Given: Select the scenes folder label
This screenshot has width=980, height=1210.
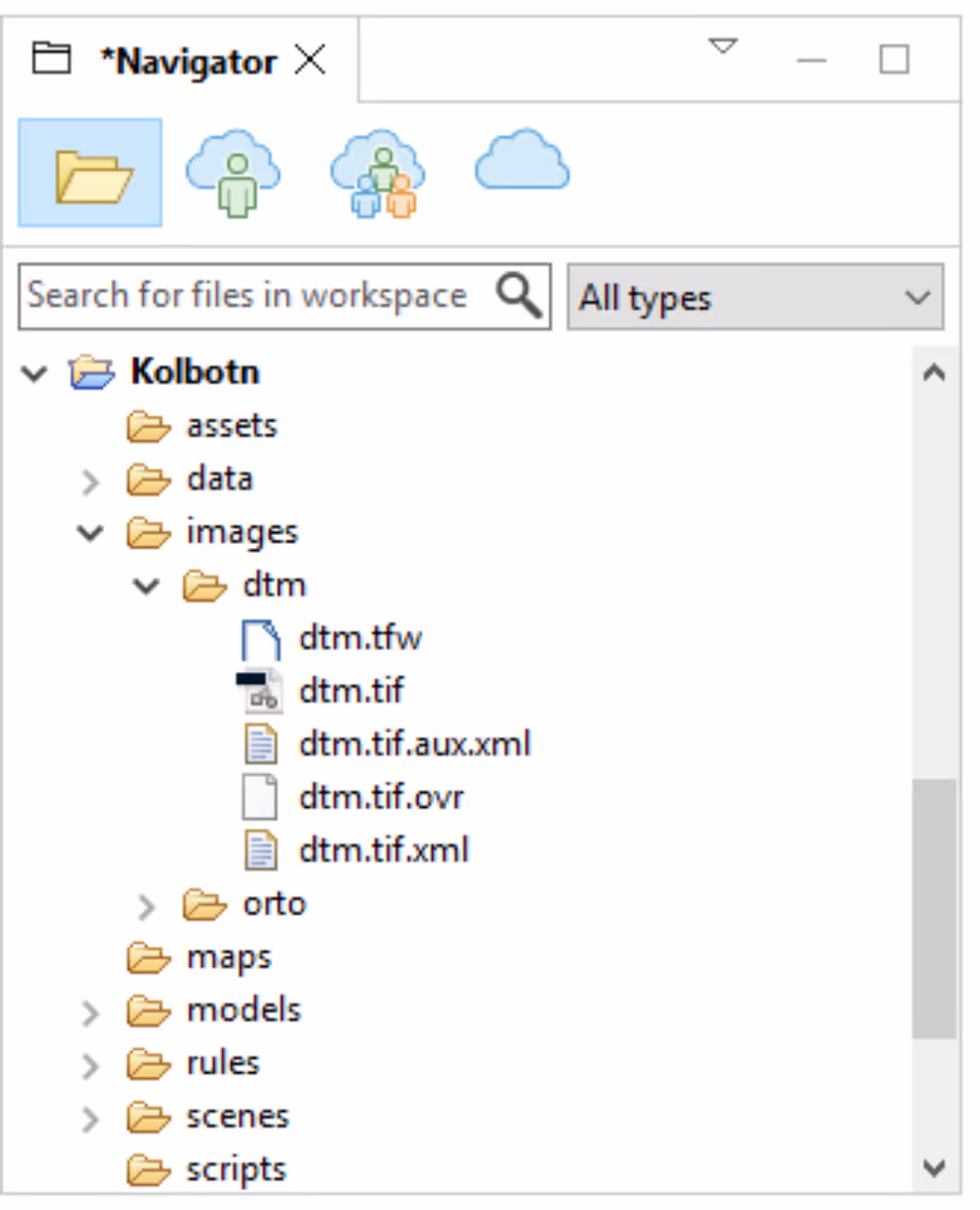Looking at the screenshot, I should [x=238, y=1118].
